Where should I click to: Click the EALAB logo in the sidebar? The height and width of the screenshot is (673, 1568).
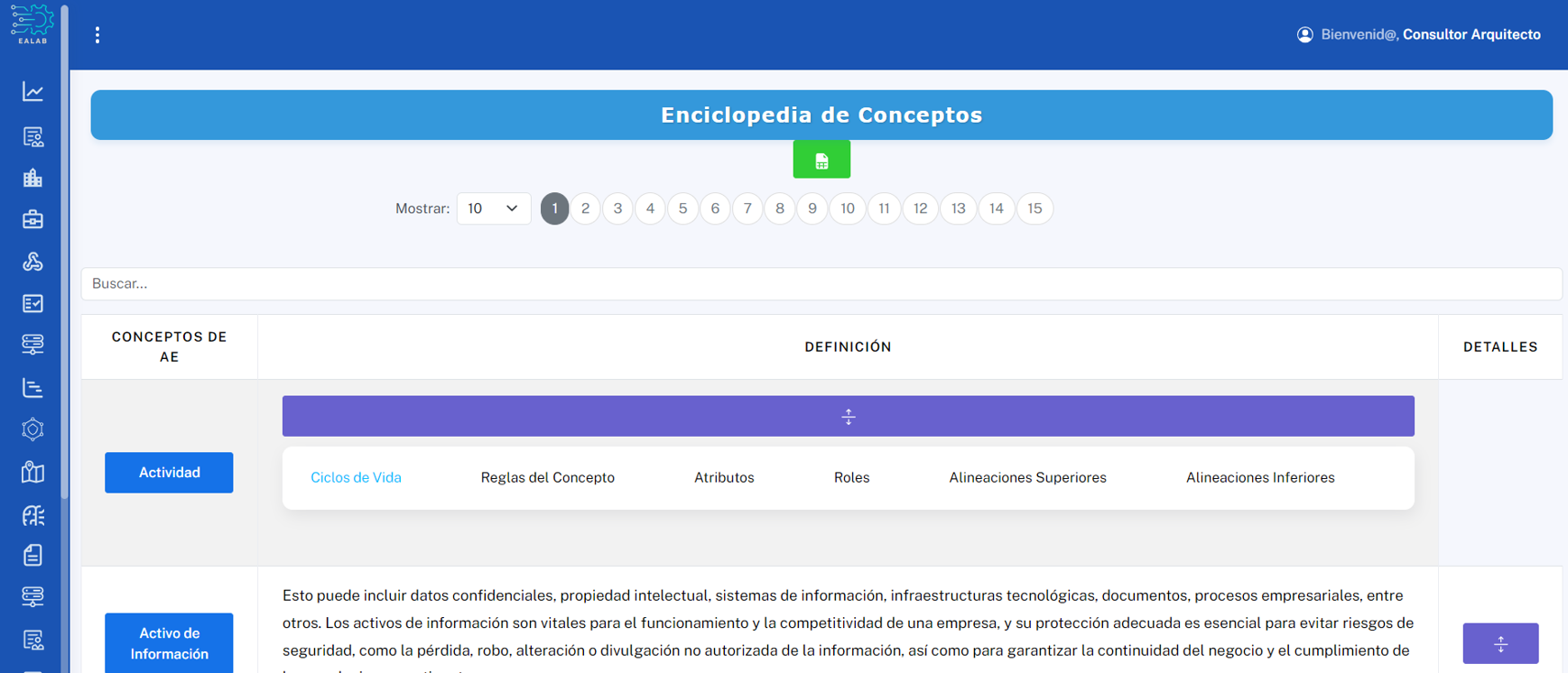pyautogui.click(x=32, y=24)
